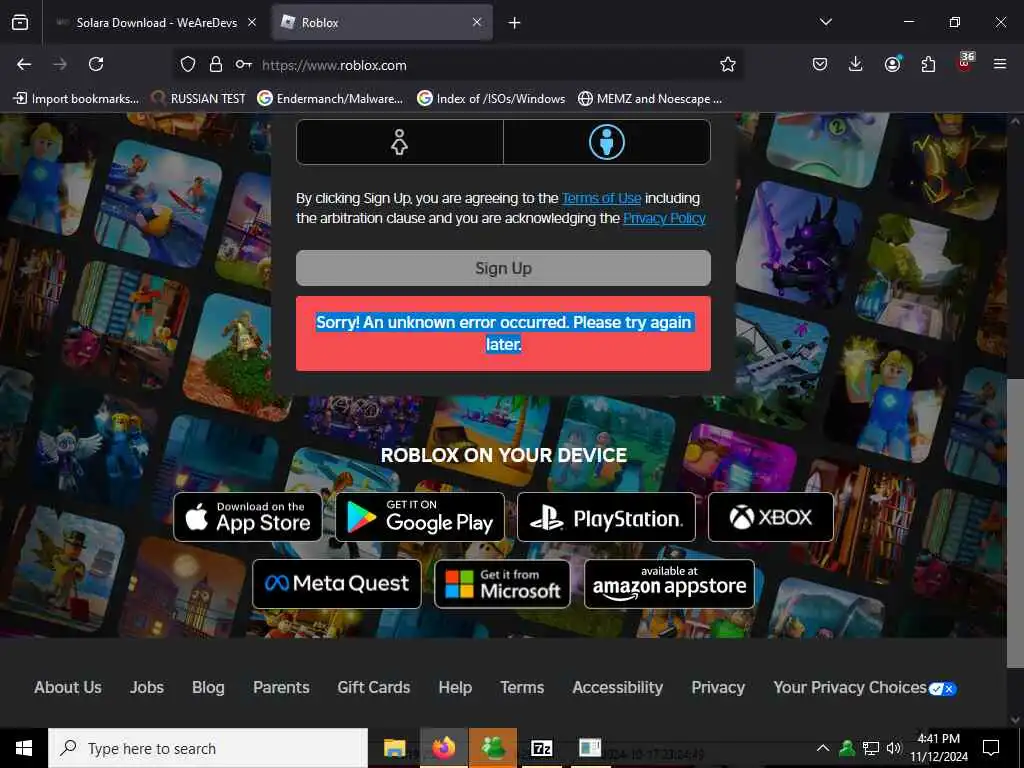Click the site padlock icon

pyautogui.click(x=216, y=64)
